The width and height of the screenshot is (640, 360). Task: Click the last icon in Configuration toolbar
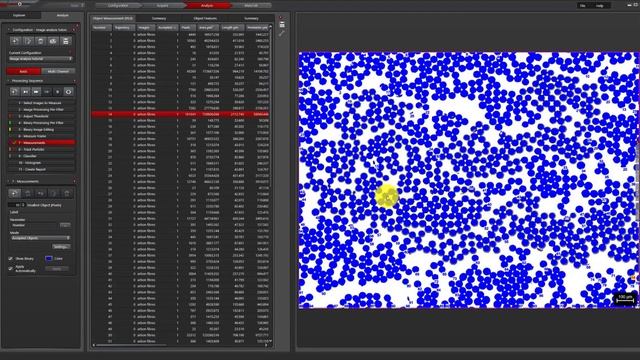tap(66, 41)
